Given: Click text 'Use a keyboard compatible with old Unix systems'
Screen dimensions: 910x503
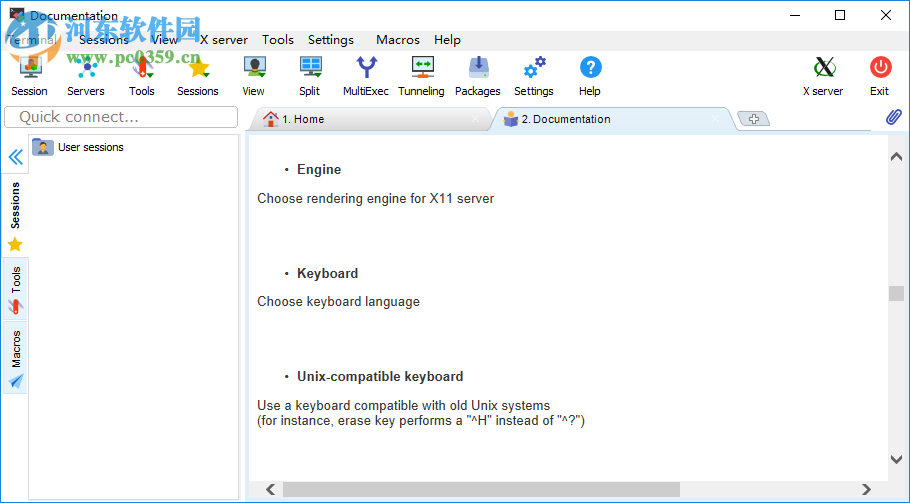Looking at the screenshot, I should [404, 405].
